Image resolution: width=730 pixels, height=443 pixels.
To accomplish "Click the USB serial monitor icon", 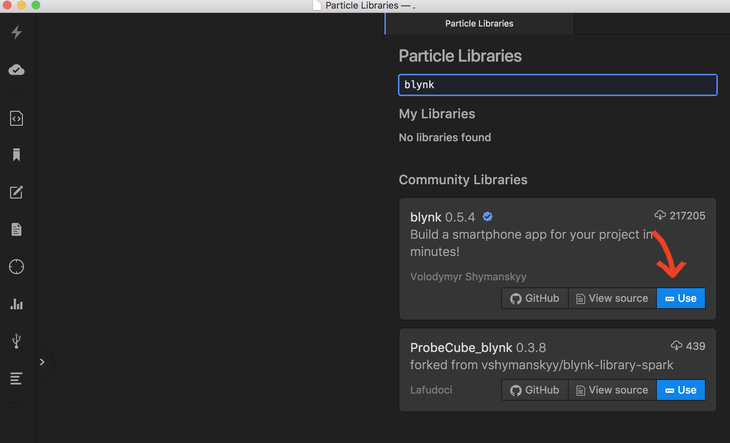I will [16, 341].
